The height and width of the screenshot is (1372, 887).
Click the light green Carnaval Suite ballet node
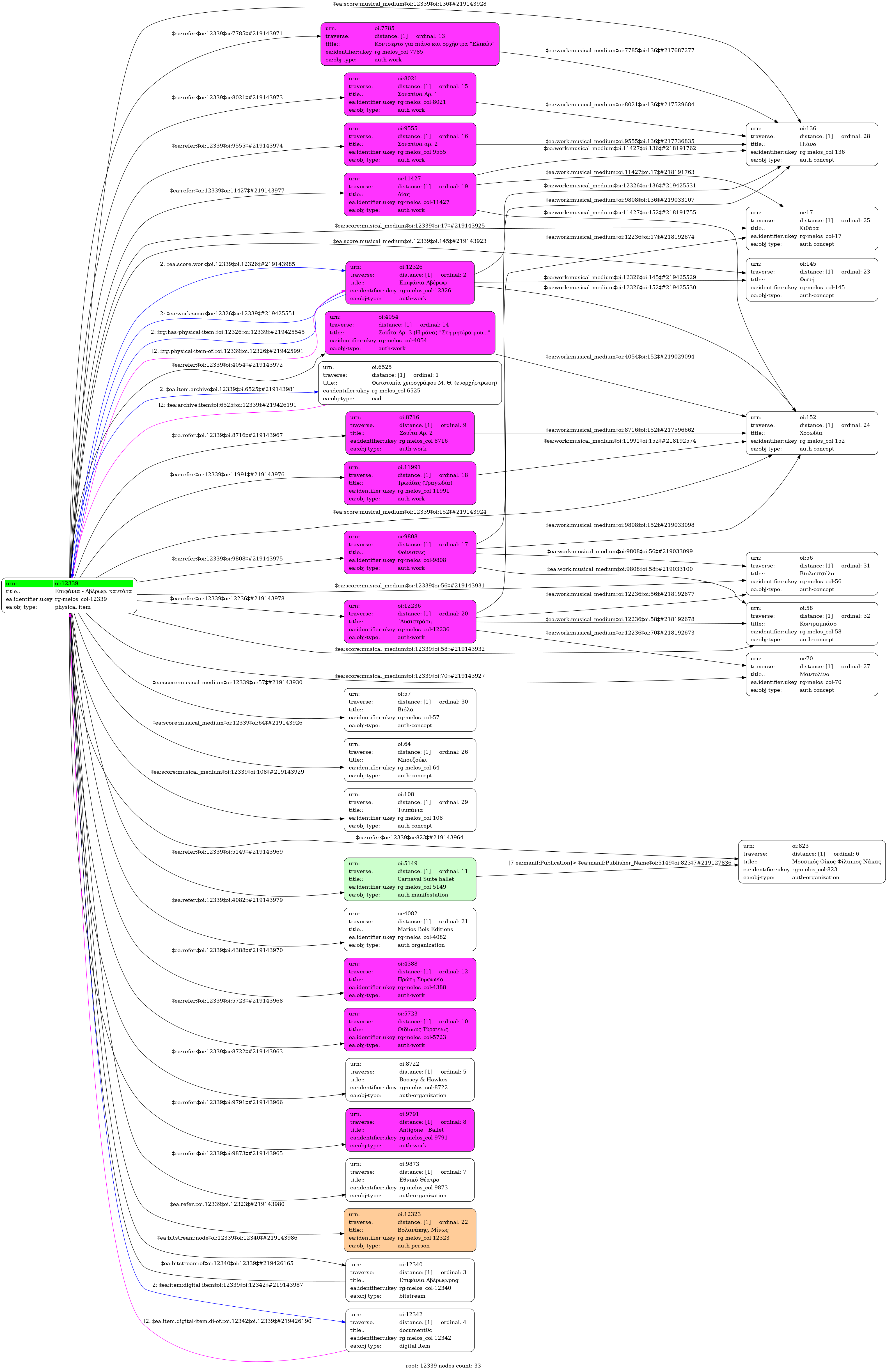[x=409, y=879]
